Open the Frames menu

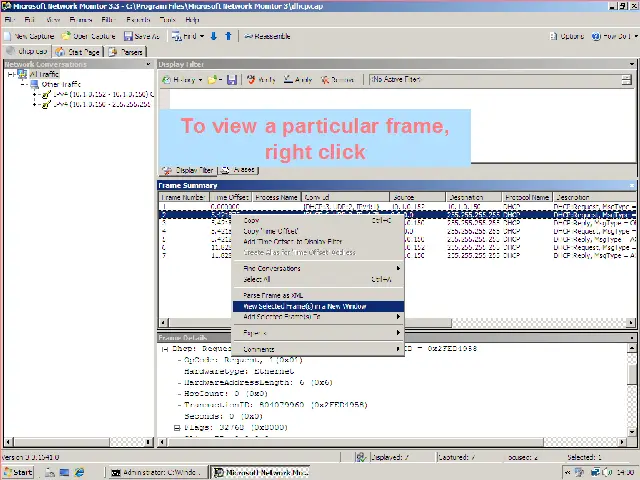pos(80,20)
